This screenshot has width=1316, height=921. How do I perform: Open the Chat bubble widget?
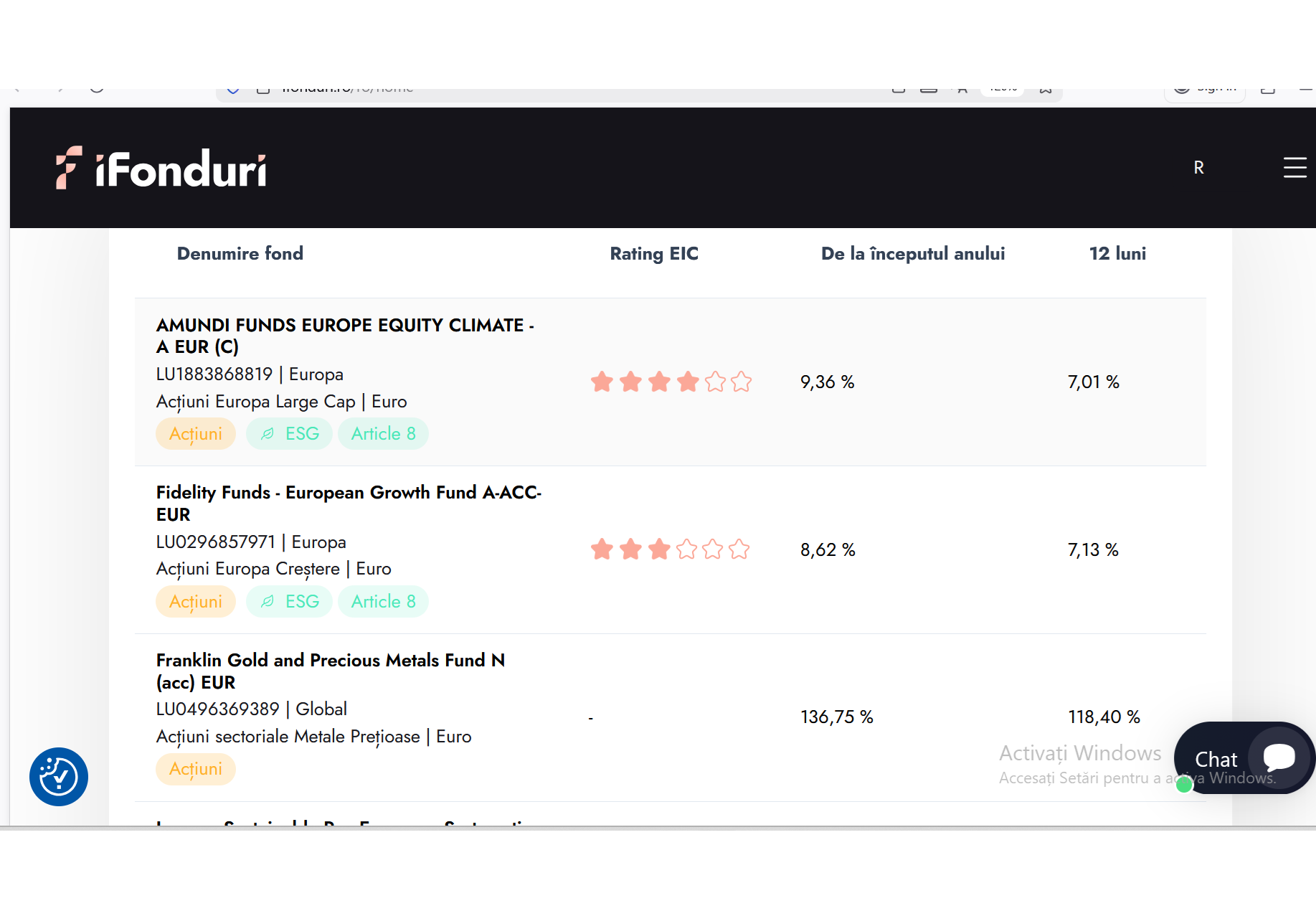[x=1244, y=758]
